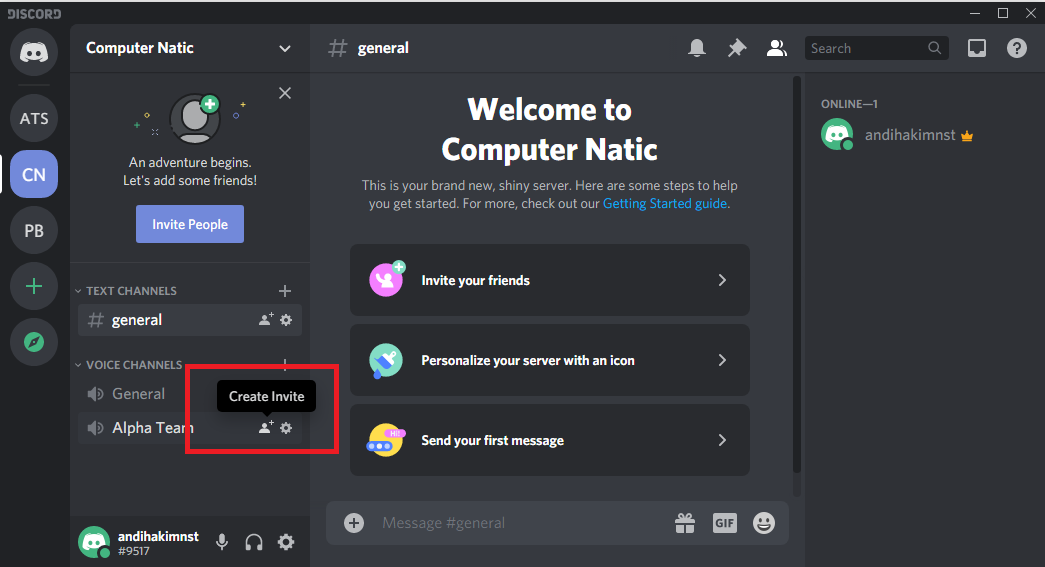Create invite for Alpha Team channel
Screen dimensions: 1045x567
pyautogui.click(x=266, y=428)
